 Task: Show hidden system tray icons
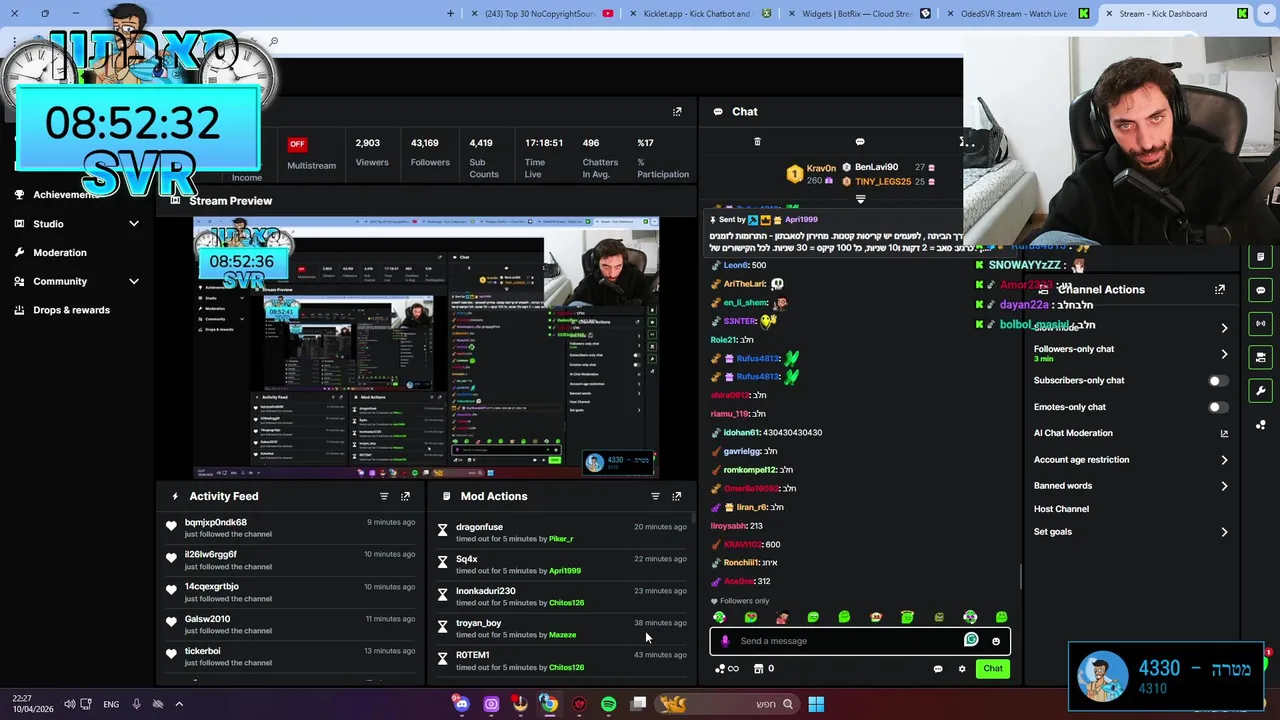tap(179, 704)
